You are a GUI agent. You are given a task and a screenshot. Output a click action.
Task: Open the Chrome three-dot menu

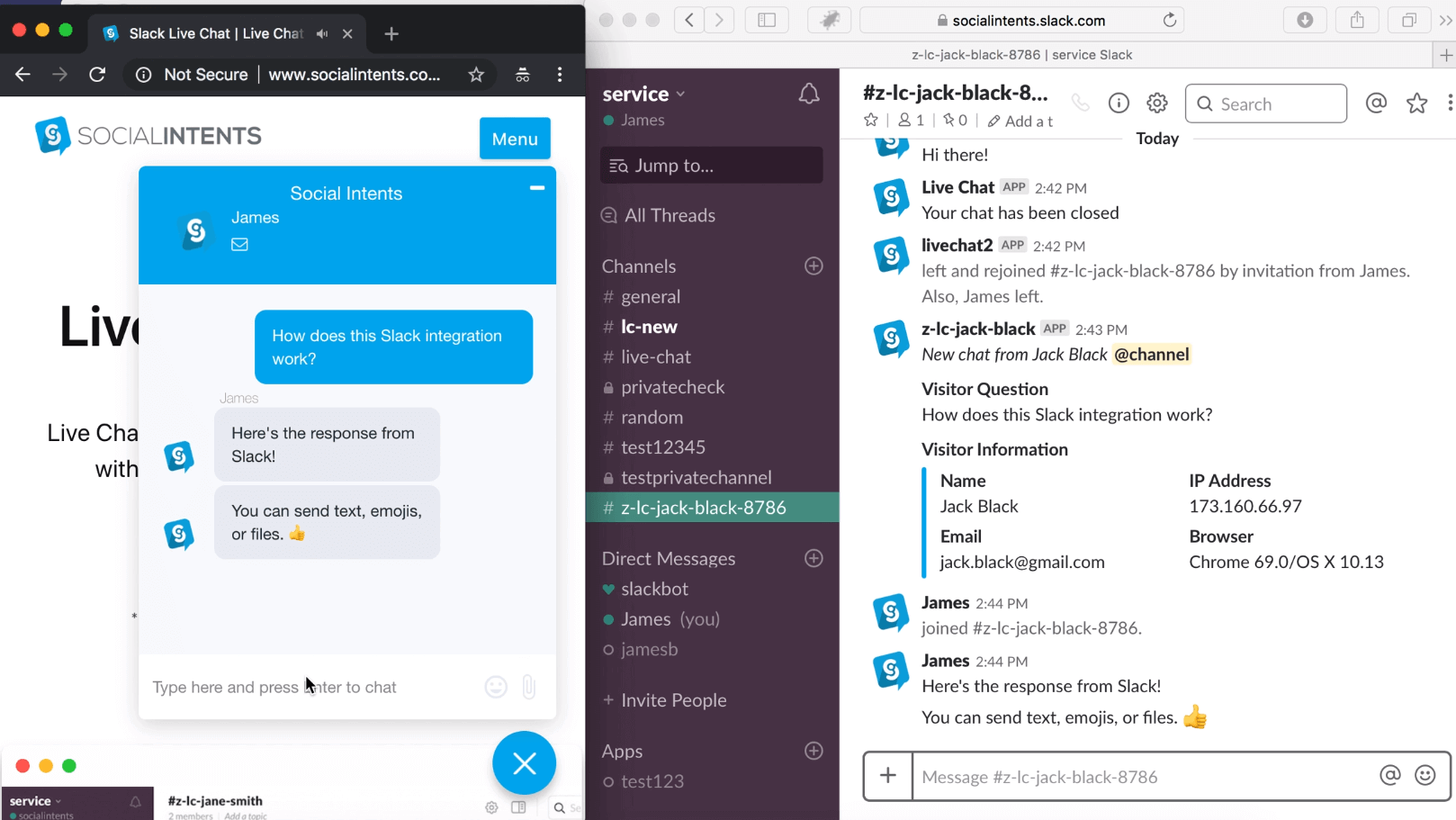click(x=560, y=75)
